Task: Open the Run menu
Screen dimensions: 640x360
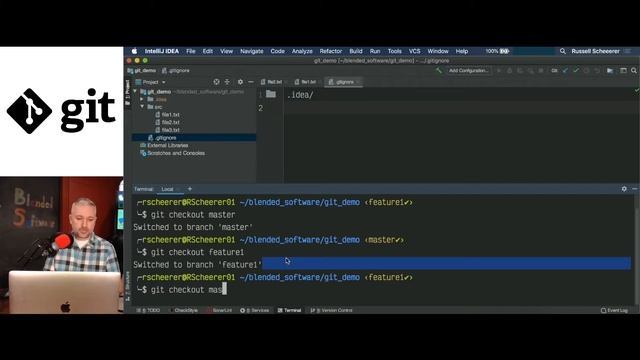Action: pos(375,51)
